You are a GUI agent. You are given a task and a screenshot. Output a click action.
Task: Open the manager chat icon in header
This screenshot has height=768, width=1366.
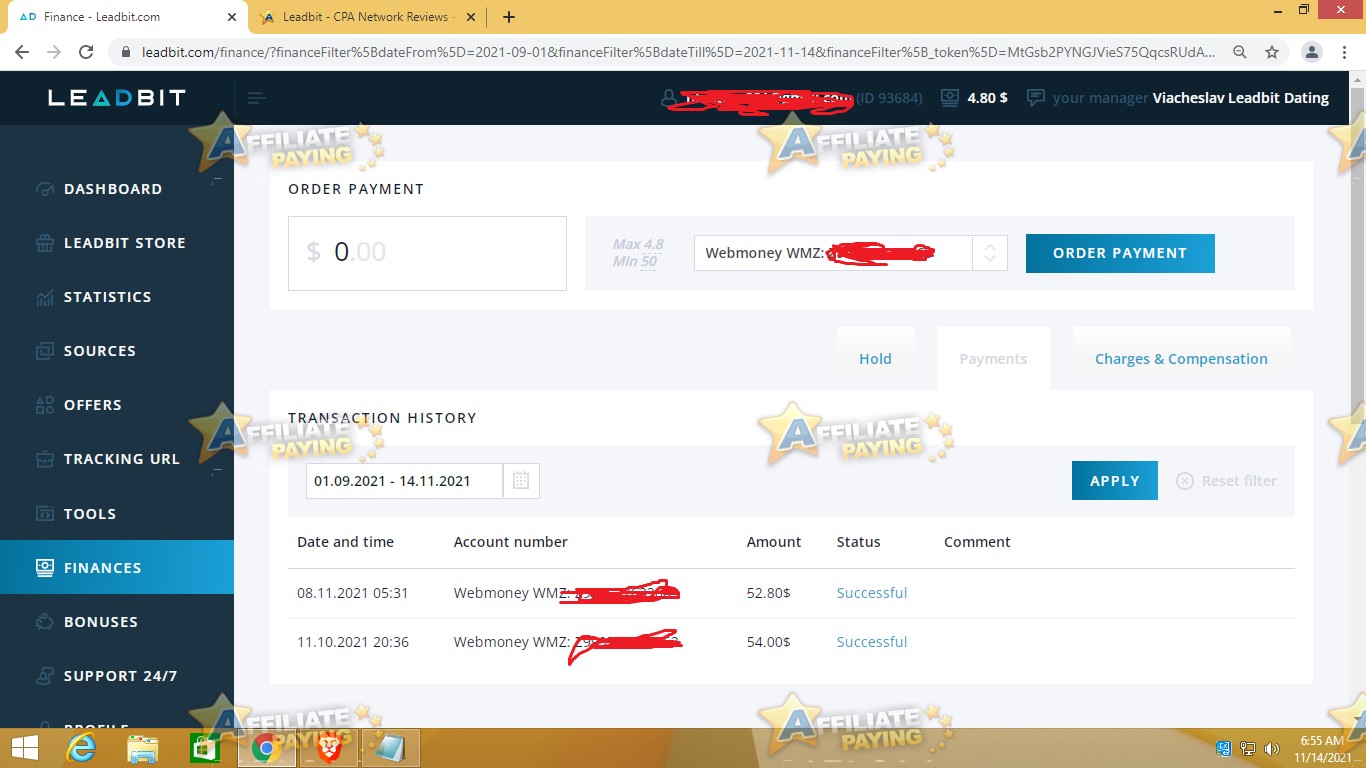[1036, 98]
